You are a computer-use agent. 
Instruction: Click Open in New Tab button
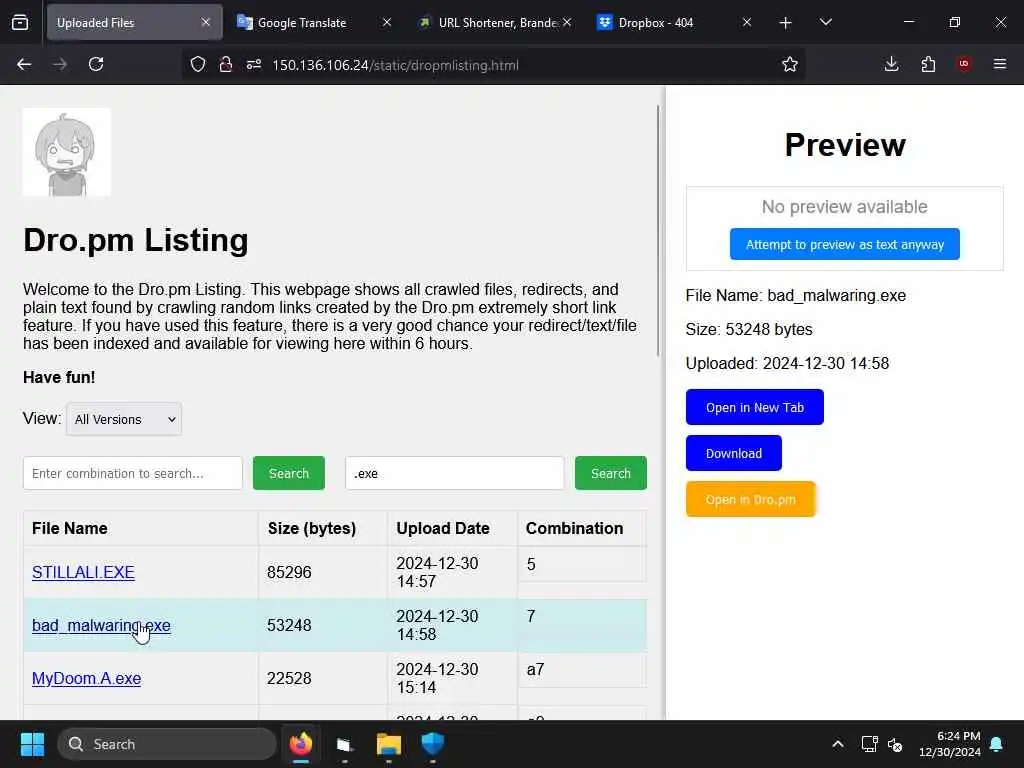click(x=754, y=407)
